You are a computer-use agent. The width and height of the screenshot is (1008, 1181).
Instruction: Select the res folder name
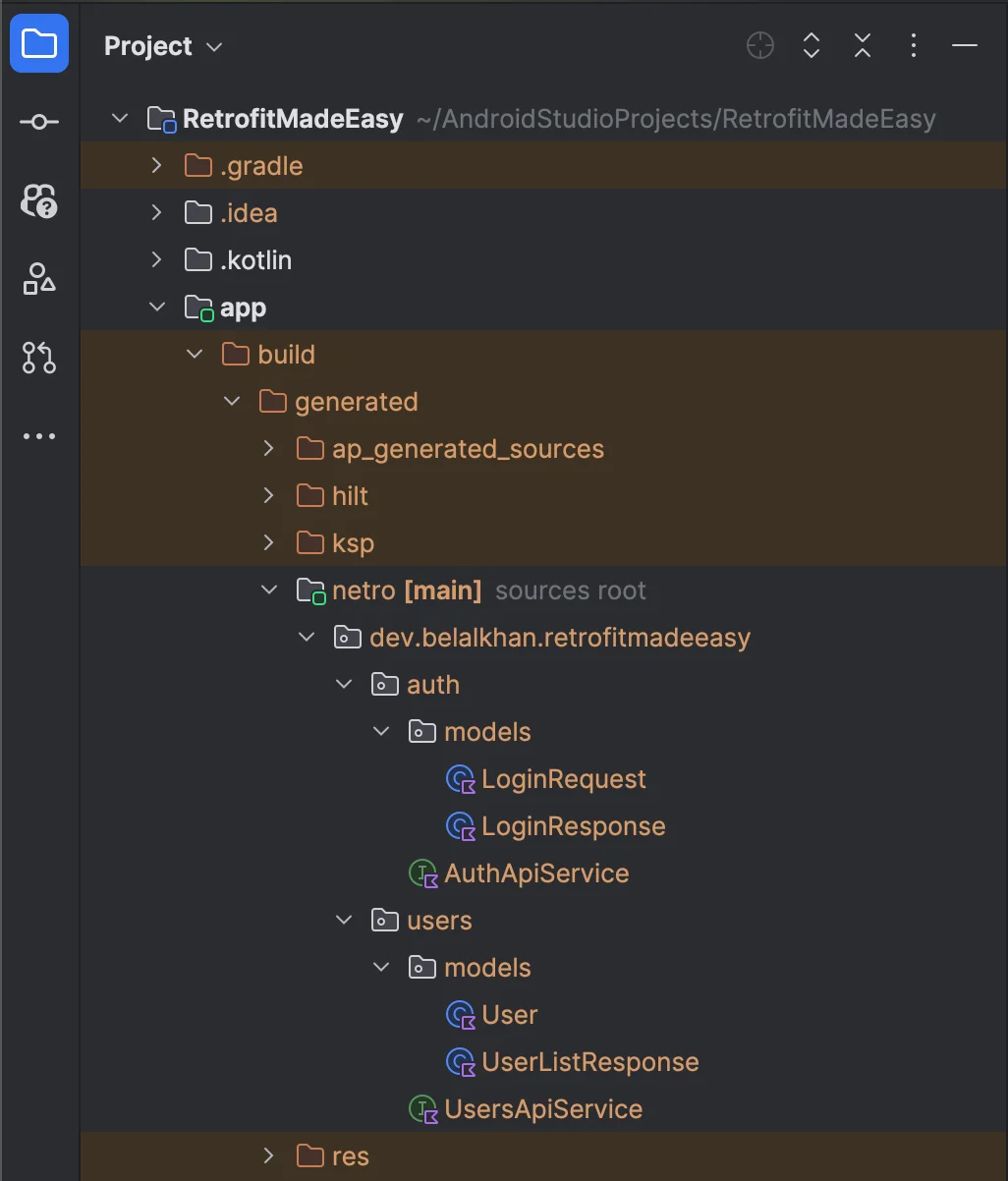click(x=351, y=1156)
